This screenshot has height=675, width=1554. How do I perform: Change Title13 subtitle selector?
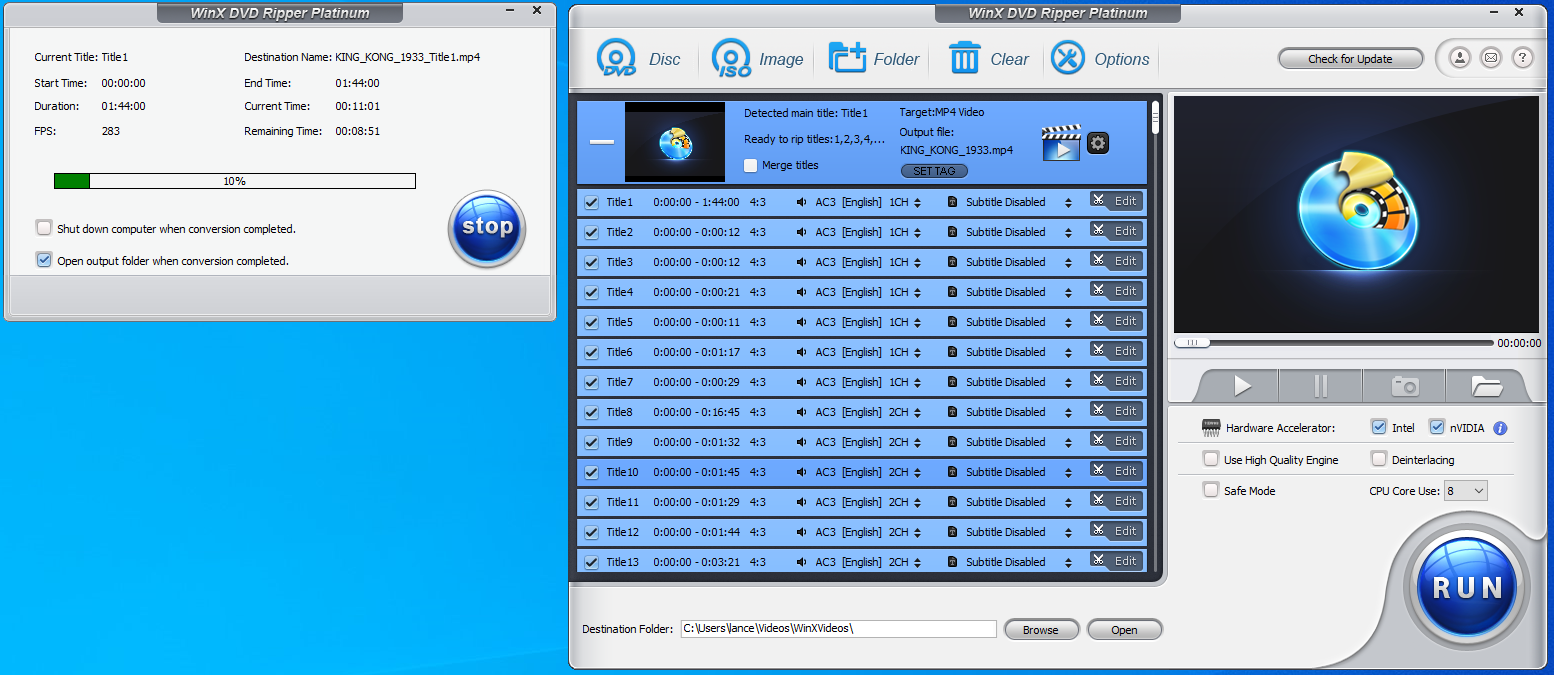pyautogui.click(x=1068, y=562)
